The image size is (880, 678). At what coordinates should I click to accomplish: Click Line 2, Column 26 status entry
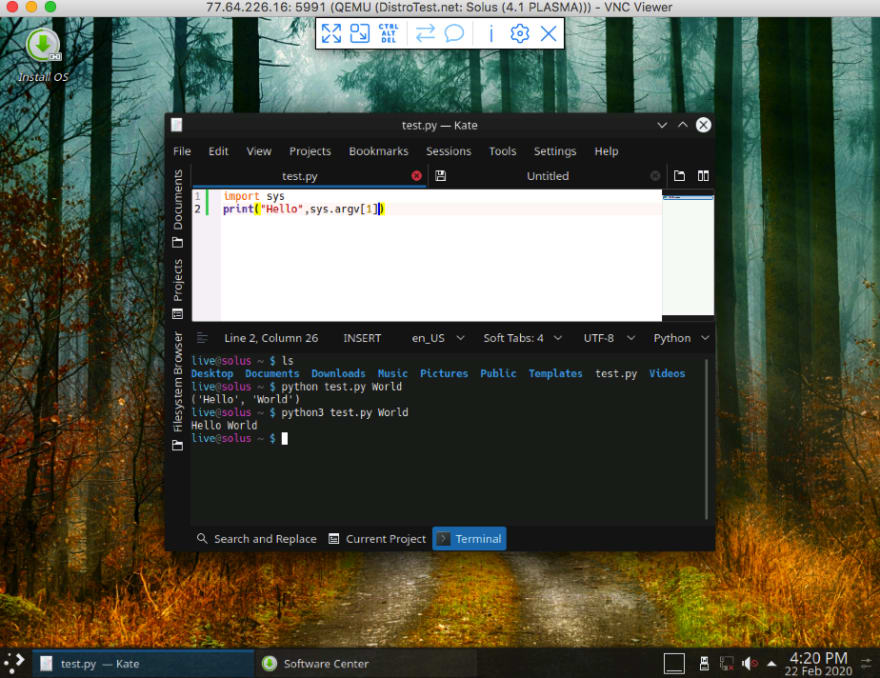(x=271, y=338)
